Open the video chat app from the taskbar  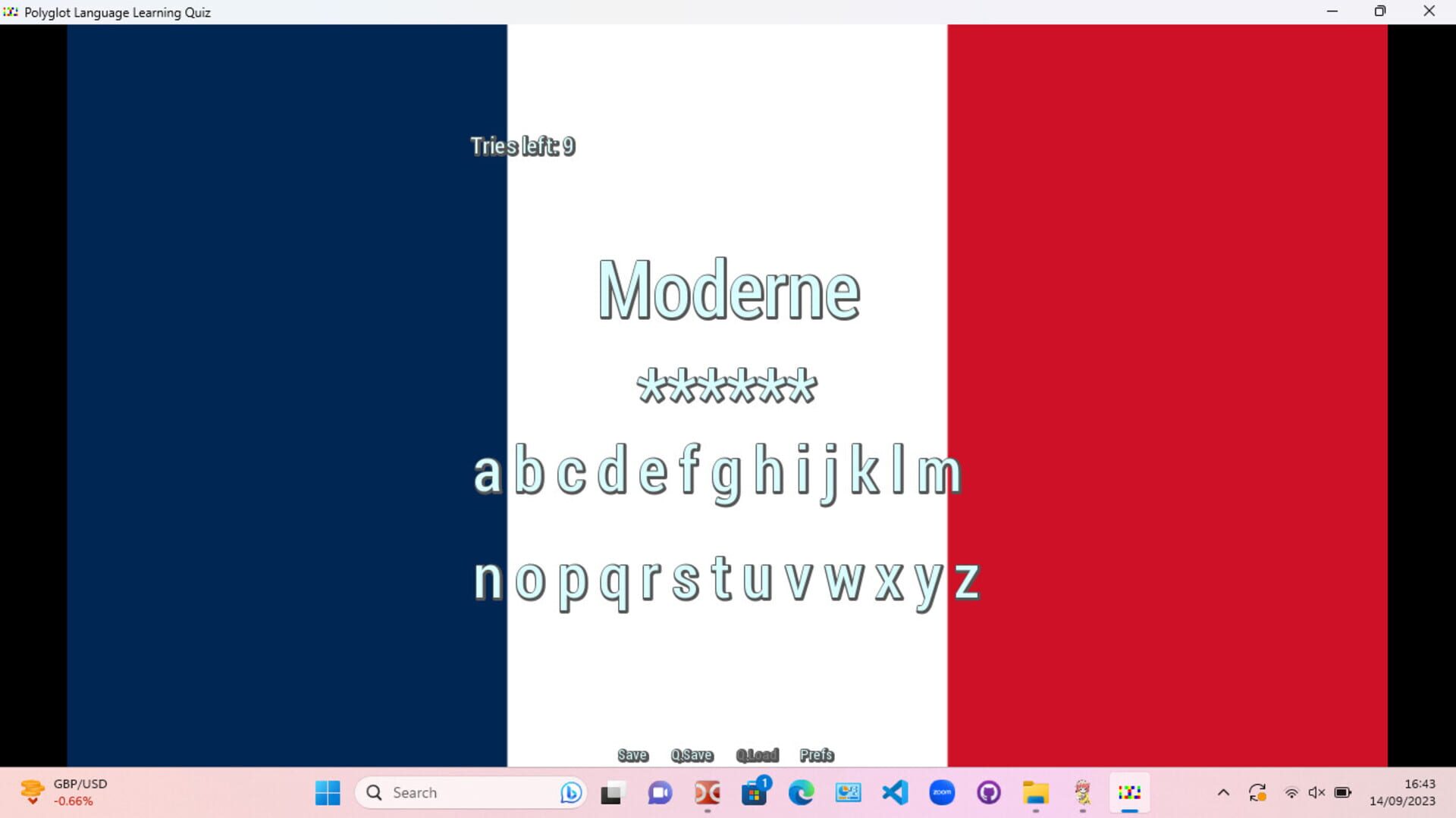tap(659, 793)
